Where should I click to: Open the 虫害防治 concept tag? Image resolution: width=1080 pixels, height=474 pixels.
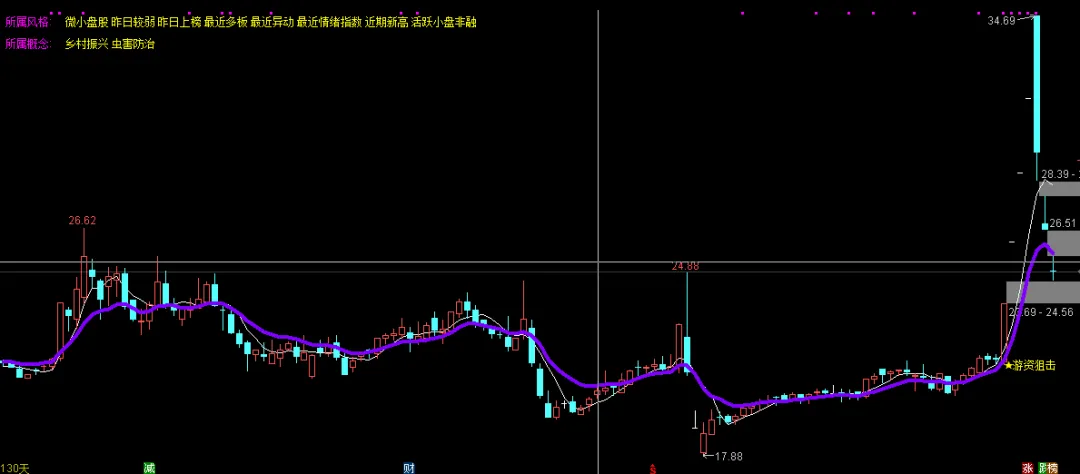133,44
